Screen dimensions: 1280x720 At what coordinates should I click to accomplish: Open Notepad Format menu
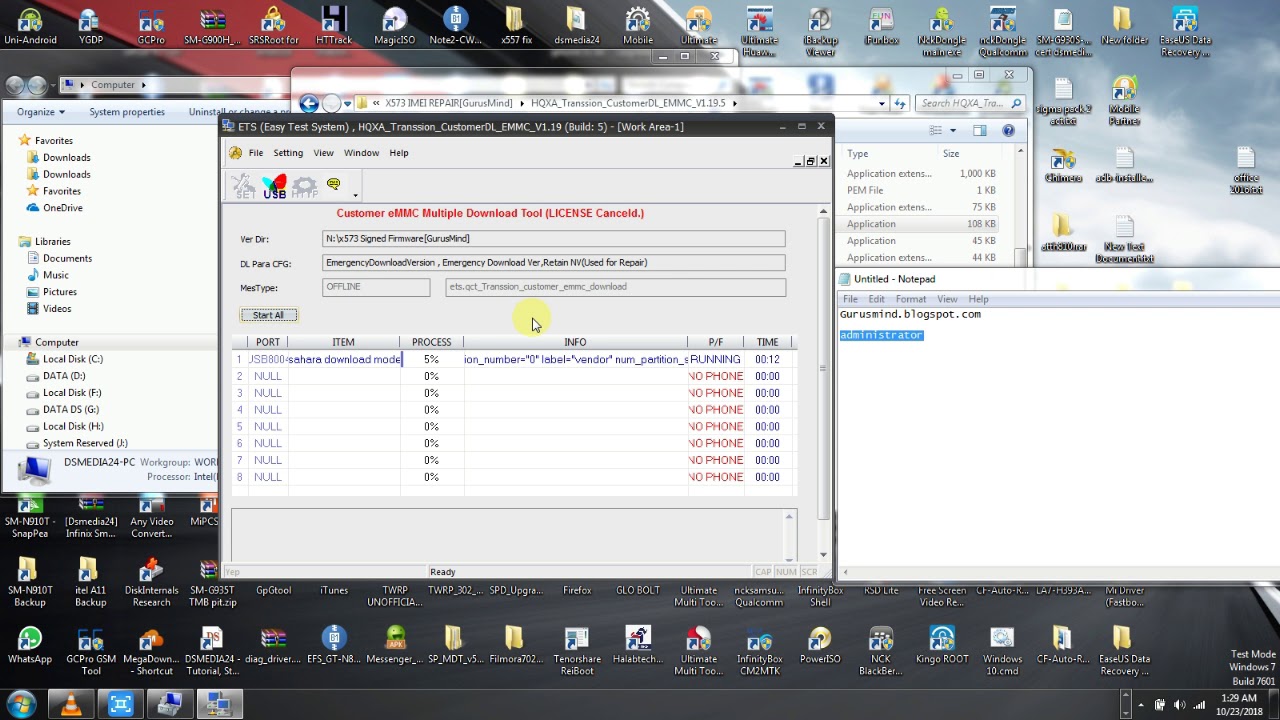(910, 299)
